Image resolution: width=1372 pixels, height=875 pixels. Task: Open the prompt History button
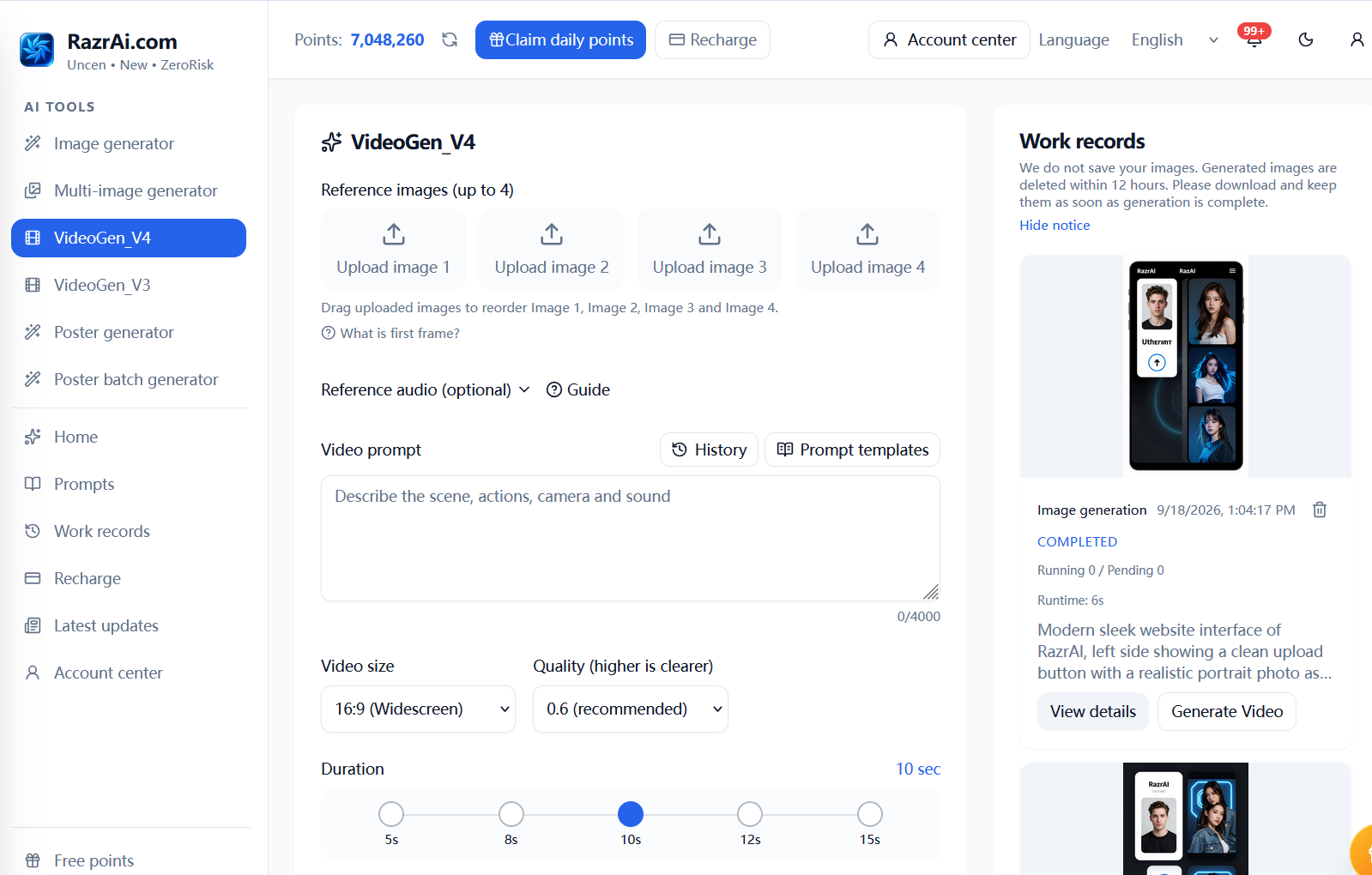[709, 450]
